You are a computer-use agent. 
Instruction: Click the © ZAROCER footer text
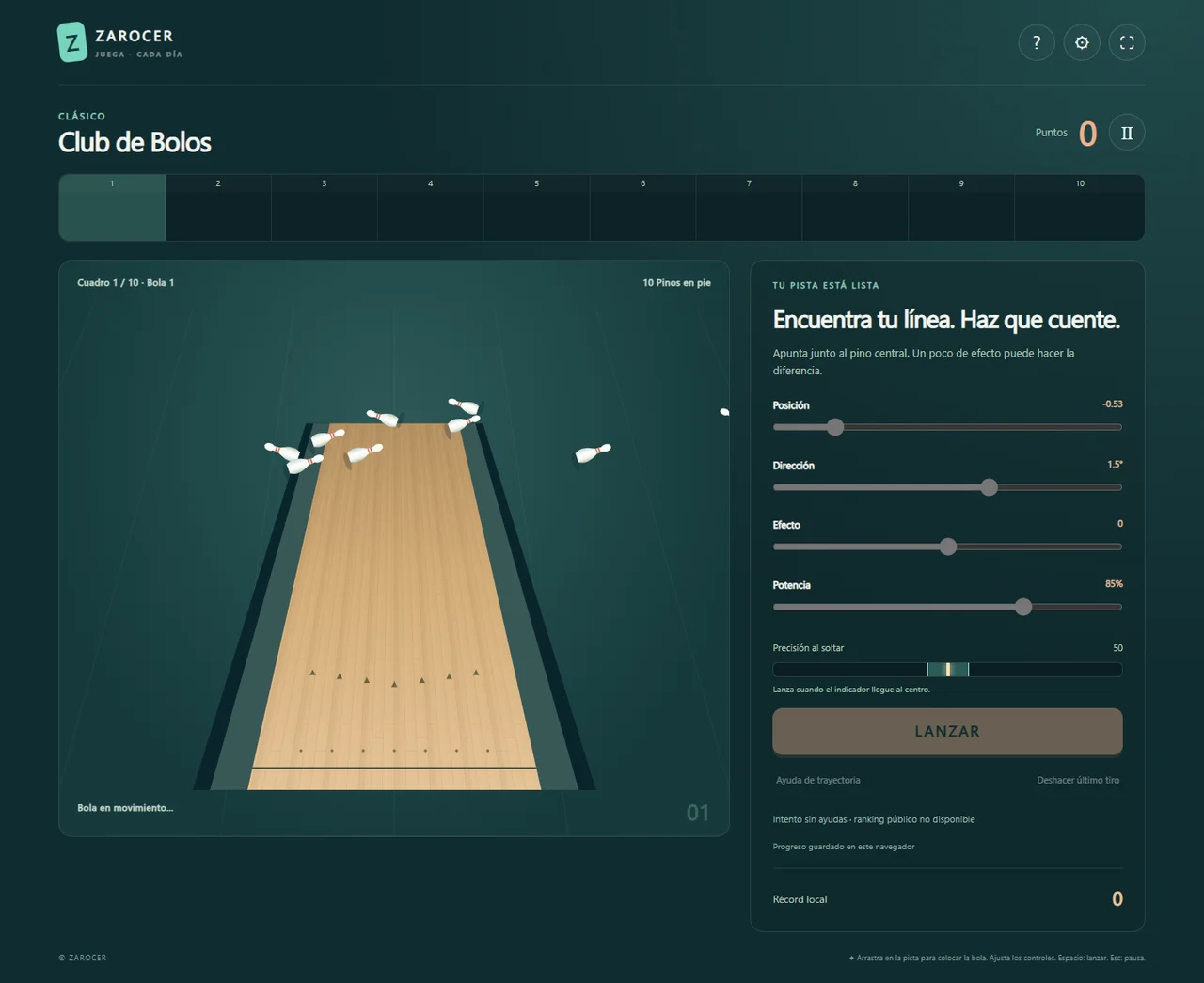(x=83, y=958)
